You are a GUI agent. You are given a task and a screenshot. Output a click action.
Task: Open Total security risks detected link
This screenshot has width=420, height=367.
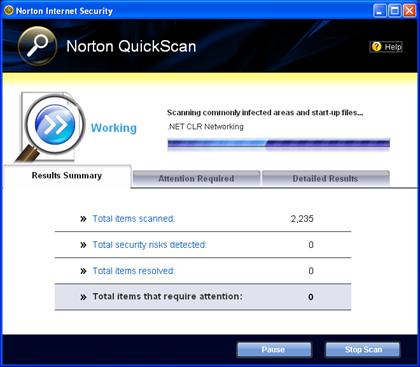[x=150, y=245]
